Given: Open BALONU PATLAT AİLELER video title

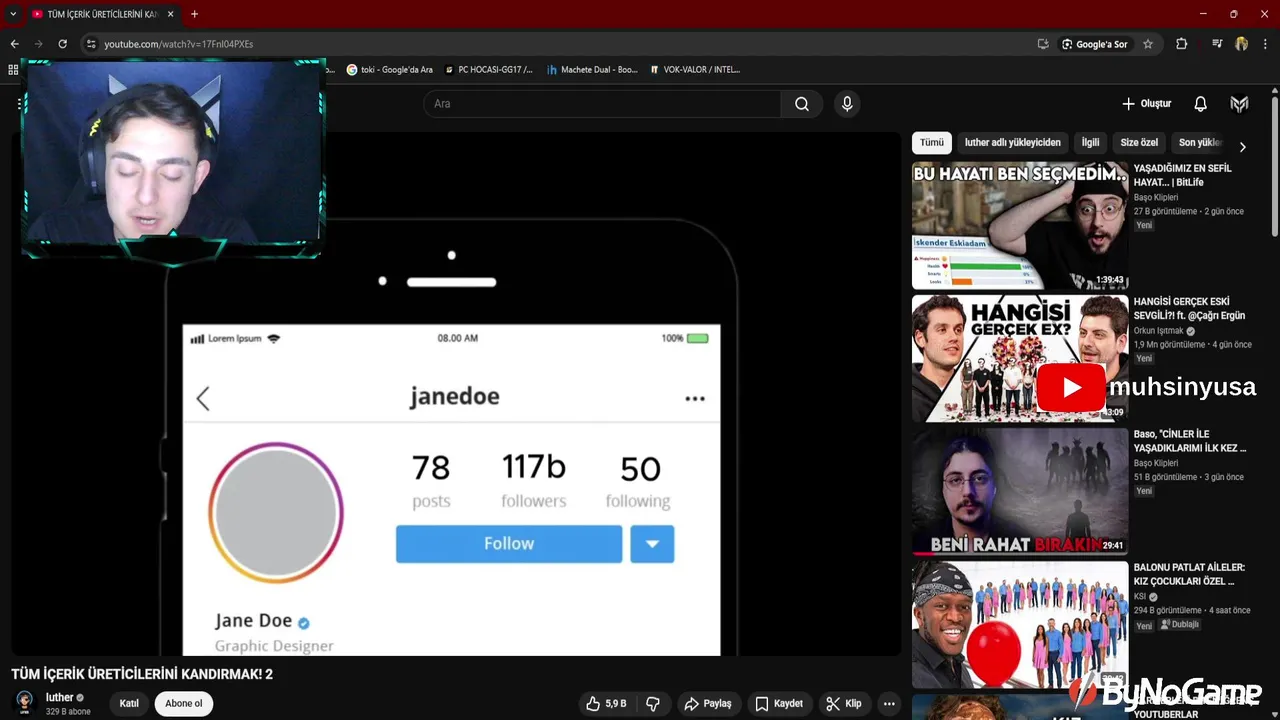Looking at the screenshot, I should [1189, 574].
